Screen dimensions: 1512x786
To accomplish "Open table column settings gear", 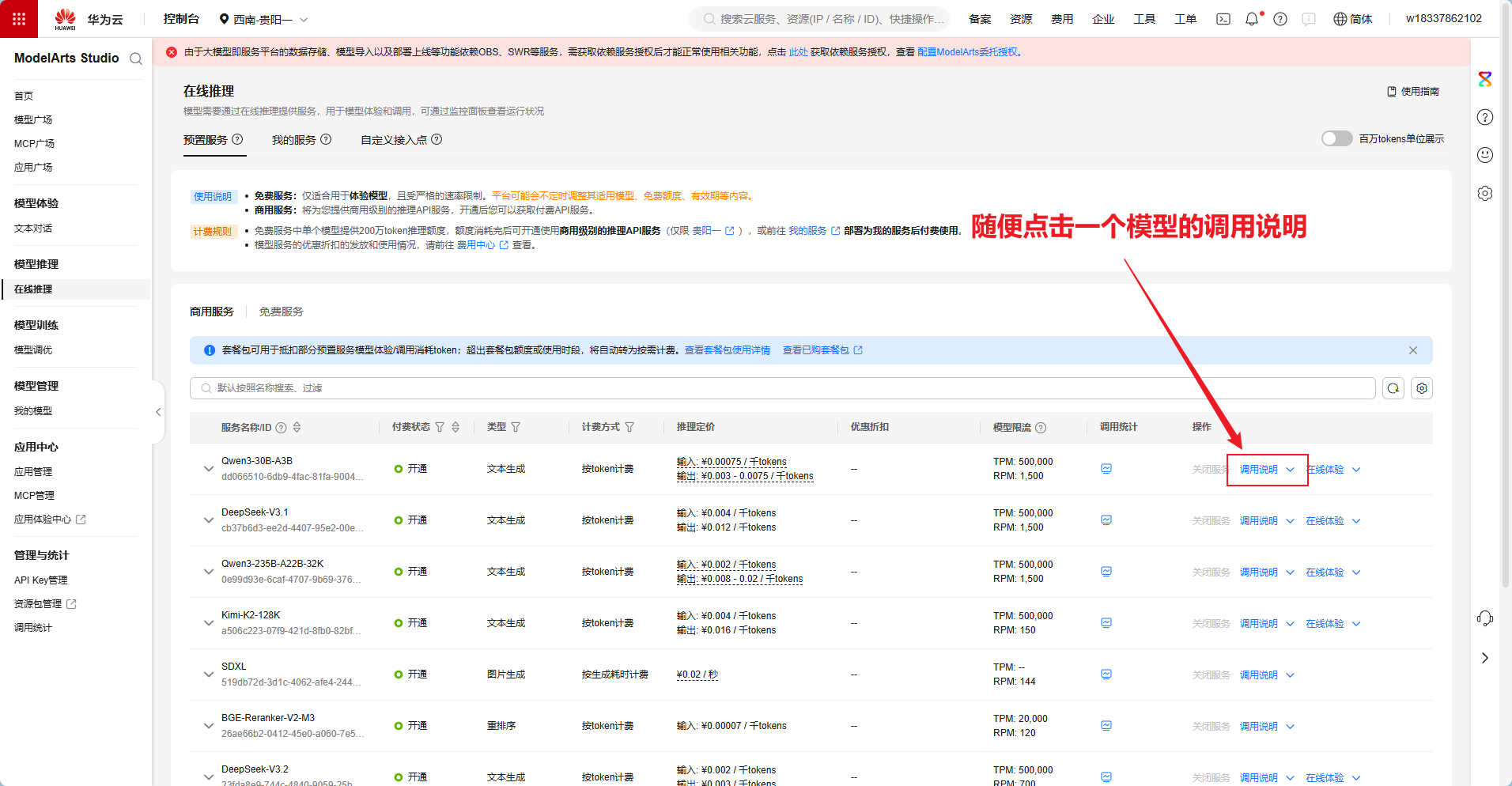I will [x=1422, y=388].
